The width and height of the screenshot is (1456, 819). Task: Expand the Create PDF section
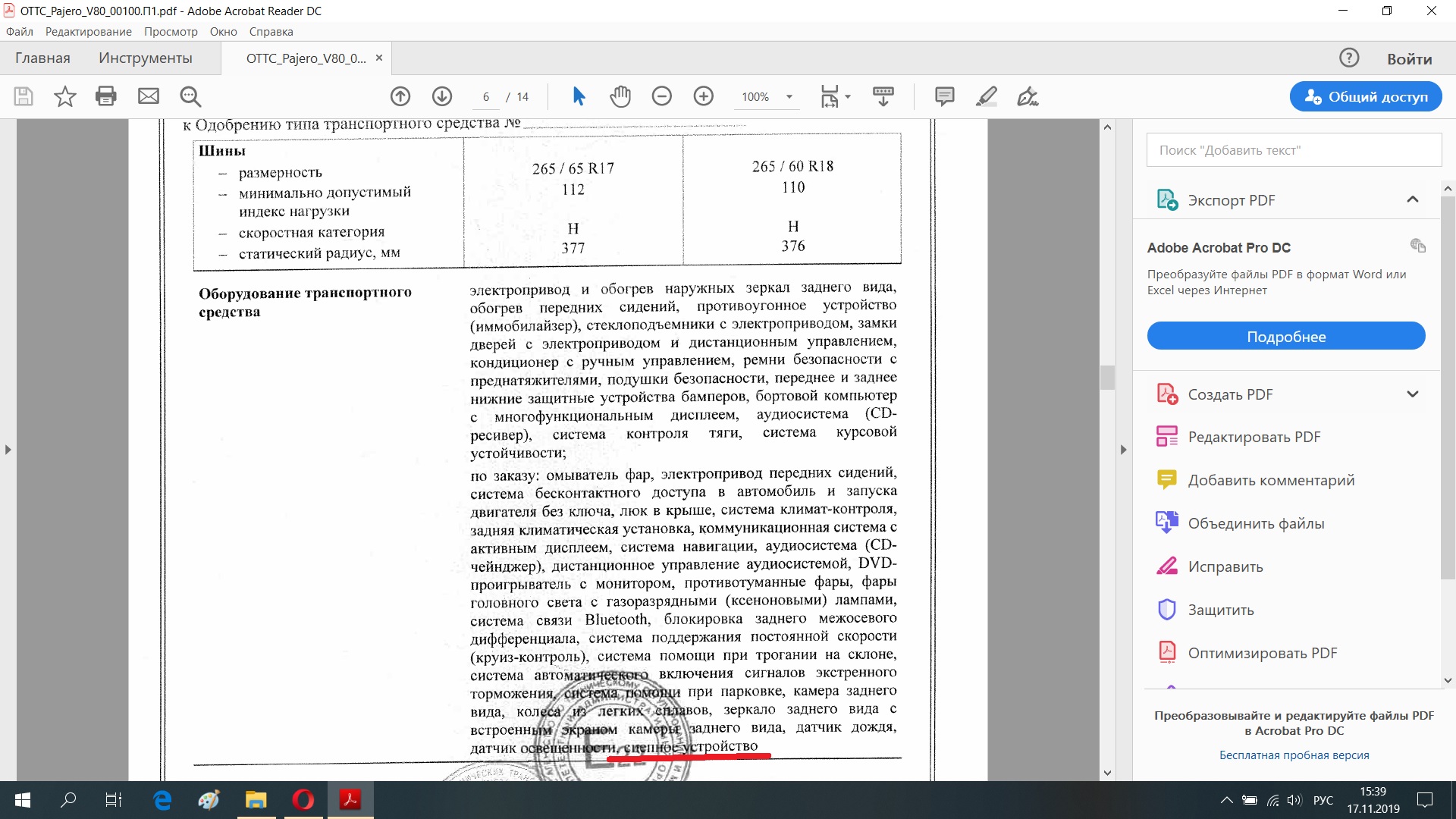click(x=1412, y=394)
